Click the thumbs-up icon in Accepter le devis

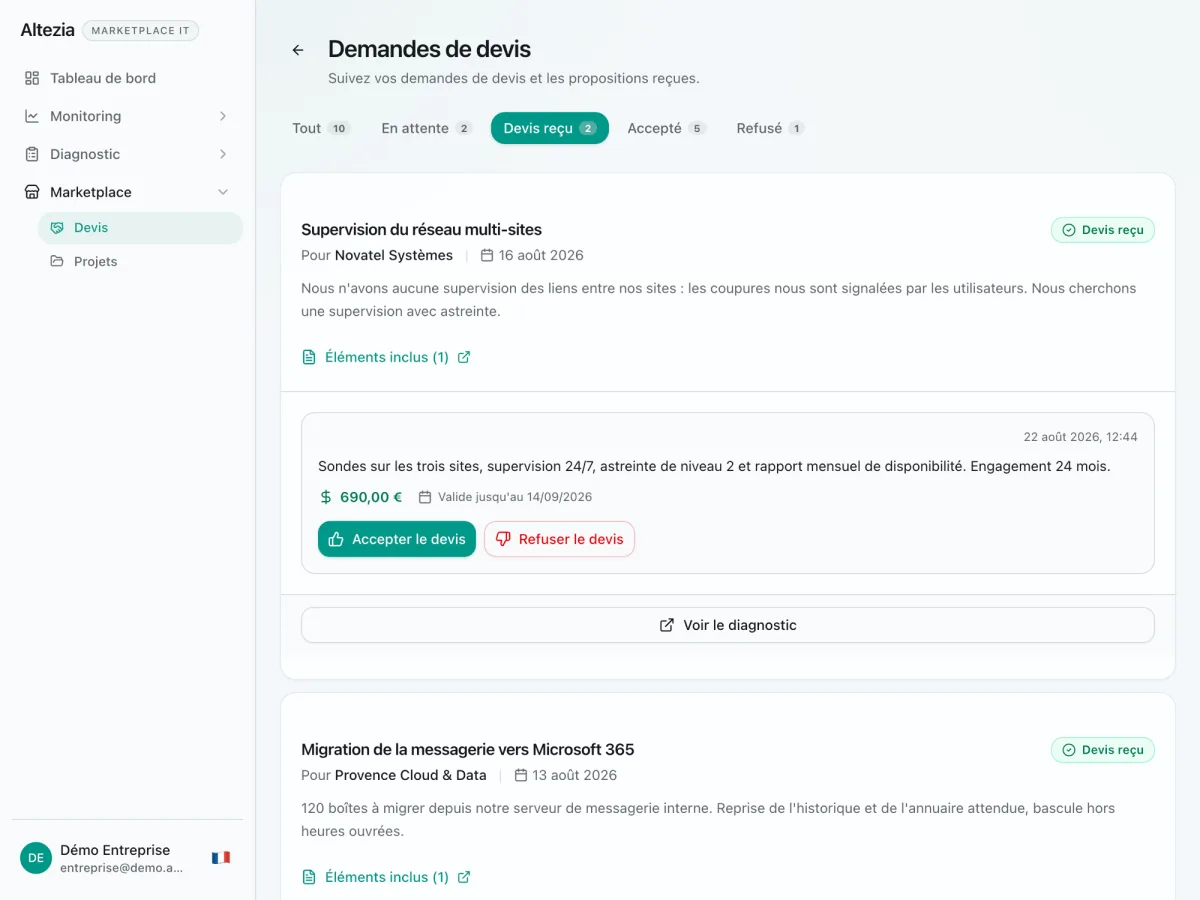(x=336, y=539)
